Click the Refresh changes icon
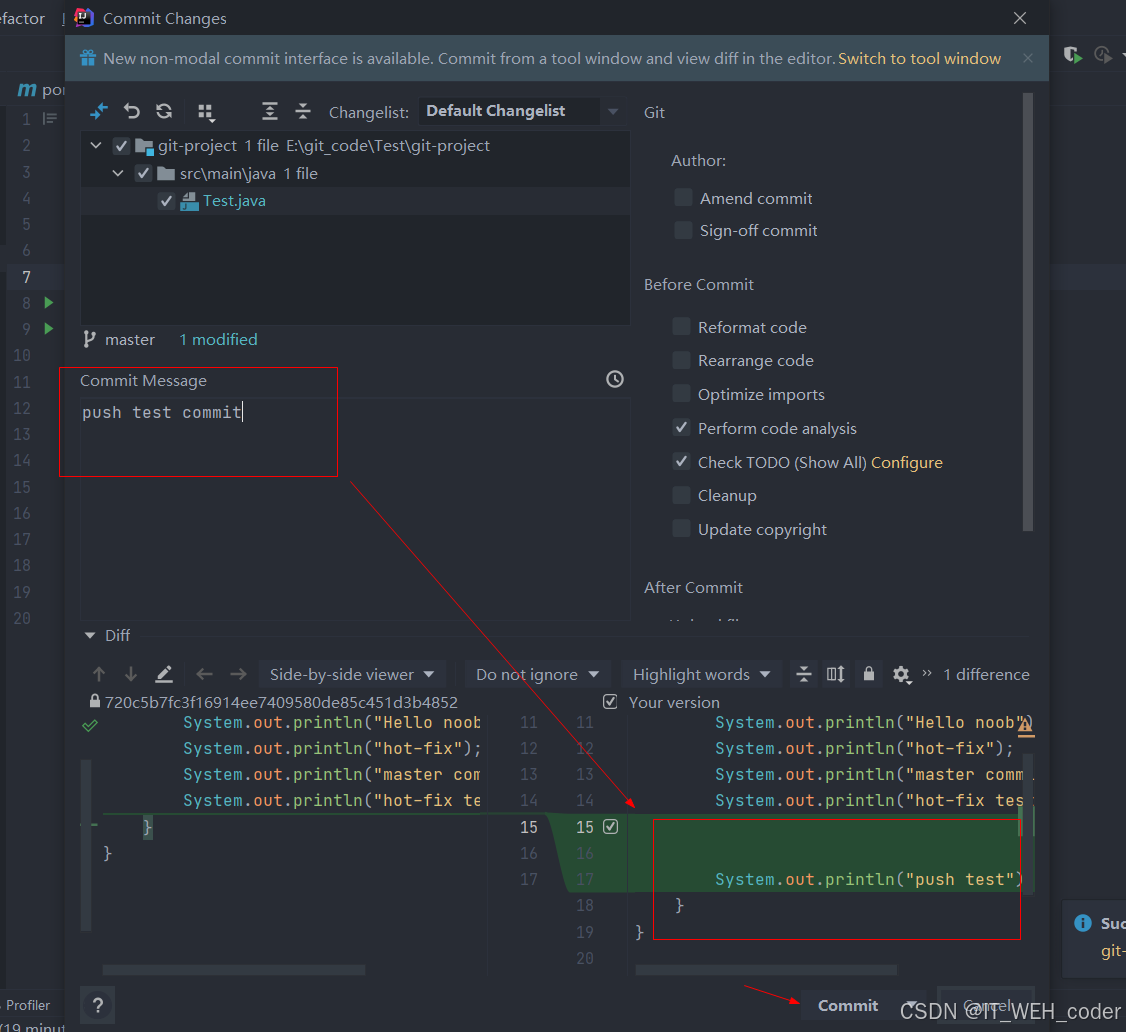 click(x=164, y=111)
